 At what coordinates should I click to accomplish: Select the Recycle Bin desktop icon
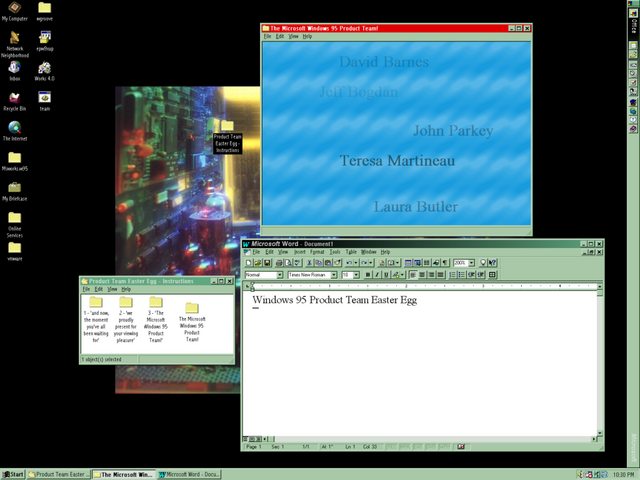[15, 101]
